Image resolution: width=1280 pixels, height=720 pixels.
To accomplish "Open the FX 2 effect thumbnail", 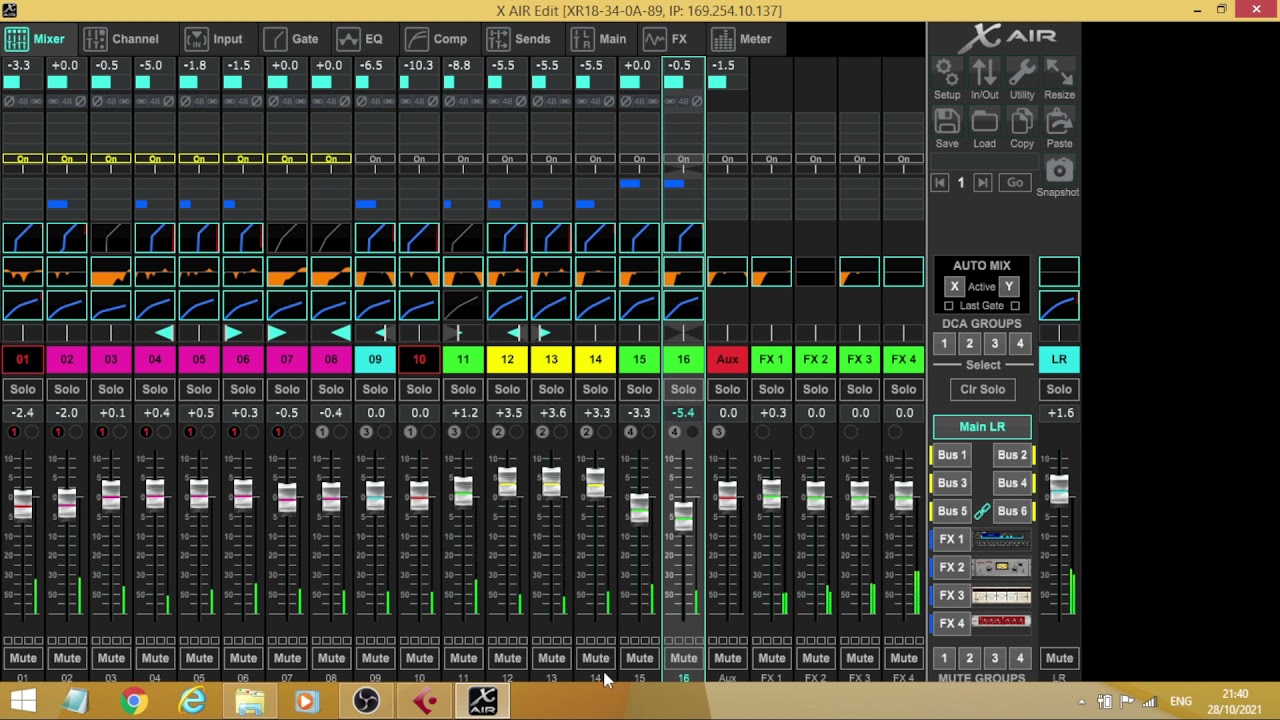I will point(1002,568).
